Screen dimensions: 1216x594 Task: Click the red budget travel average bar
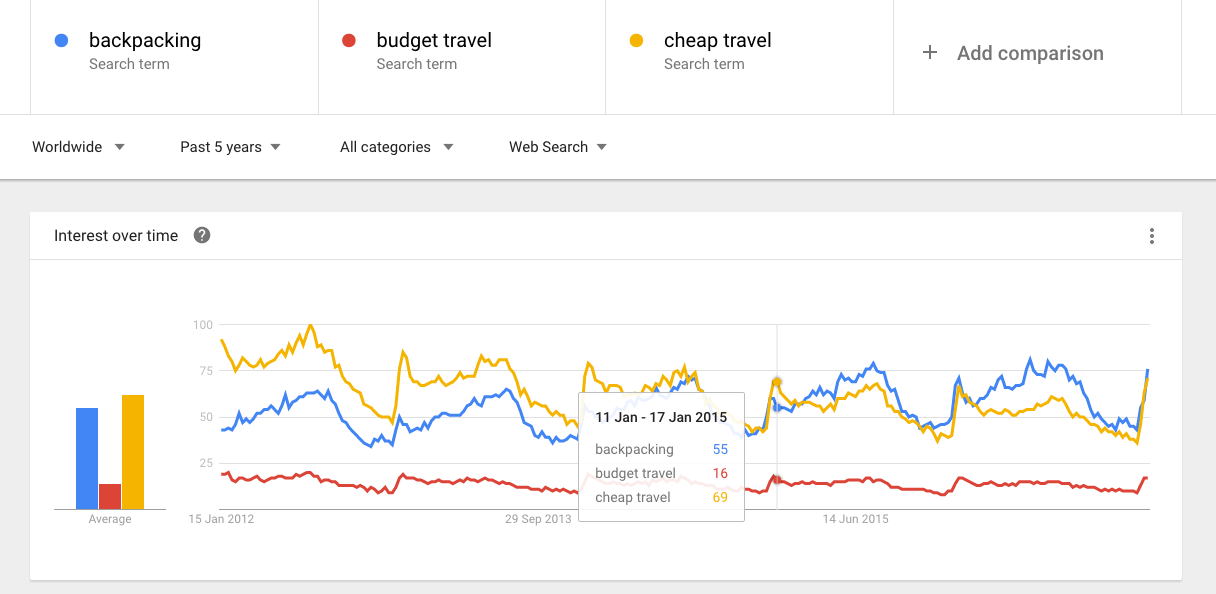click(x=110, y=496)
